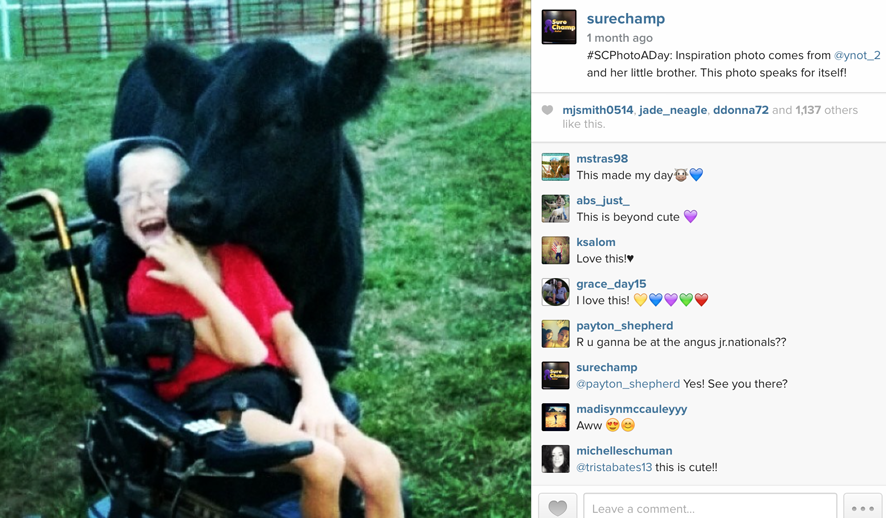Open mjsmith0514 from the likes list
The width and height of the screenshot is (886, 518).
click(x=597, y=110)
